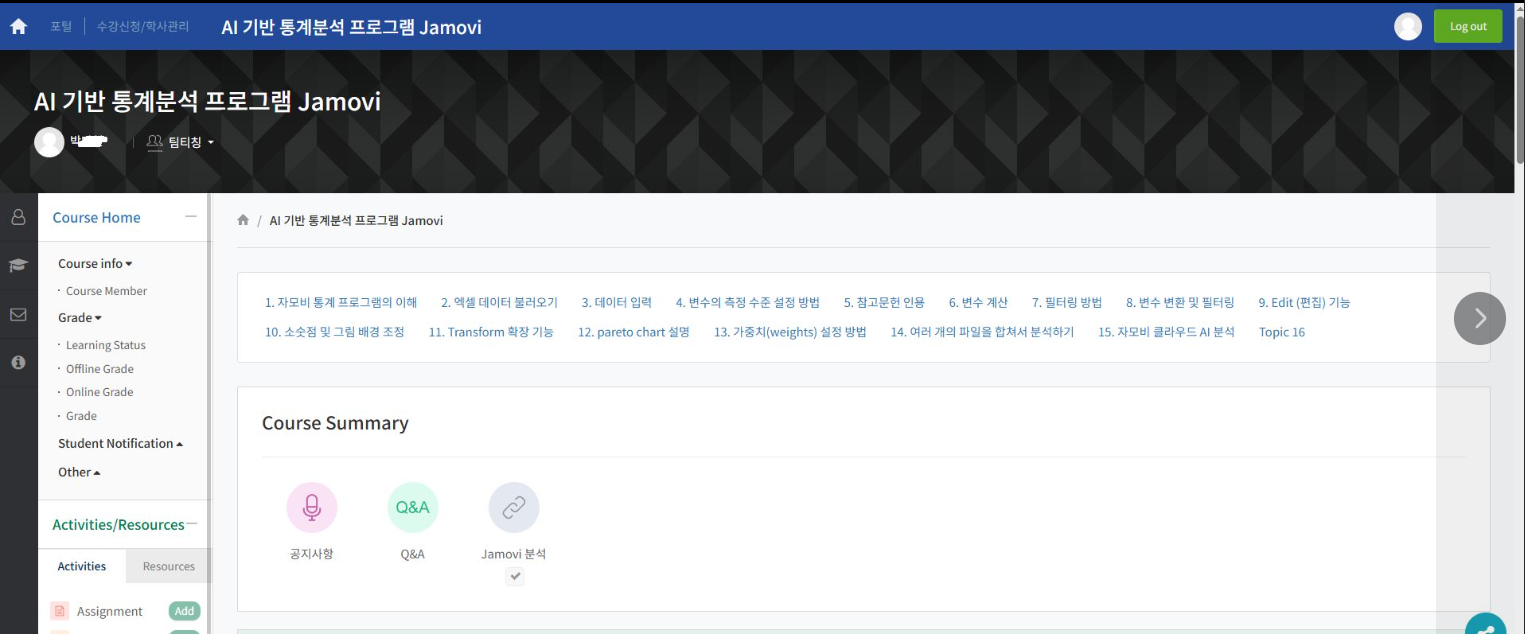Viewport: 1525px width, 634px height.
Task: Collapse the Course info section
Action: coord(95,264)
